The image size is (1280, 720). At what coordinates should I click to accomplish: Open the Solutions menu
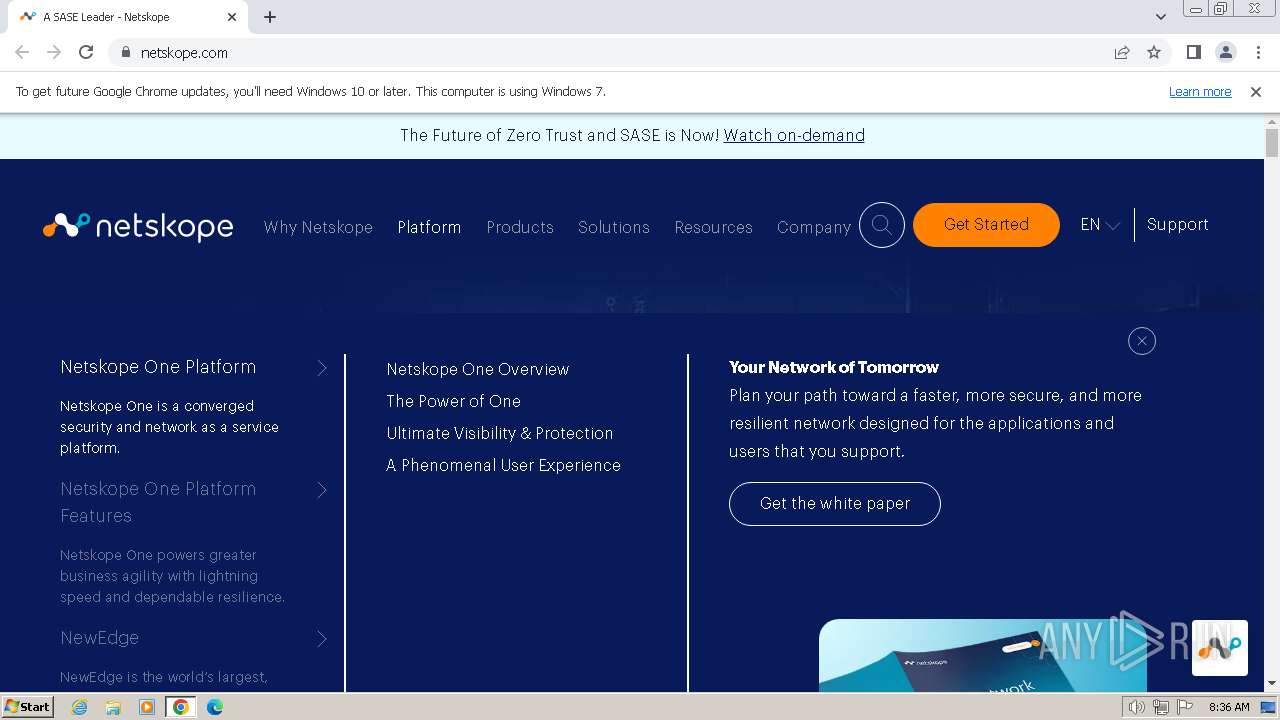pyautogui.click(x=614, y=227)
